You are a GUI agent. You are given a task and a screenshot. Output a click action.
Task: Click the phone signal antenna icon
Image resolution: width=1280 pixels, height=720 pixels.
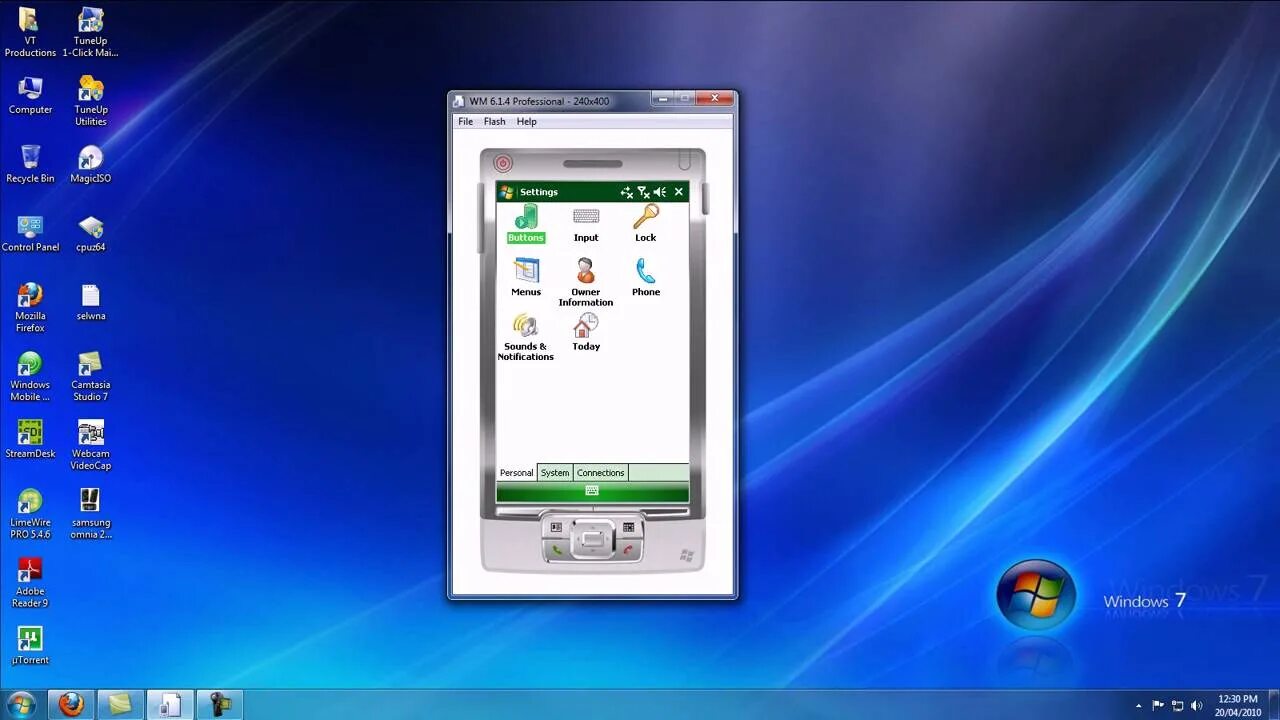click(644, 192)
